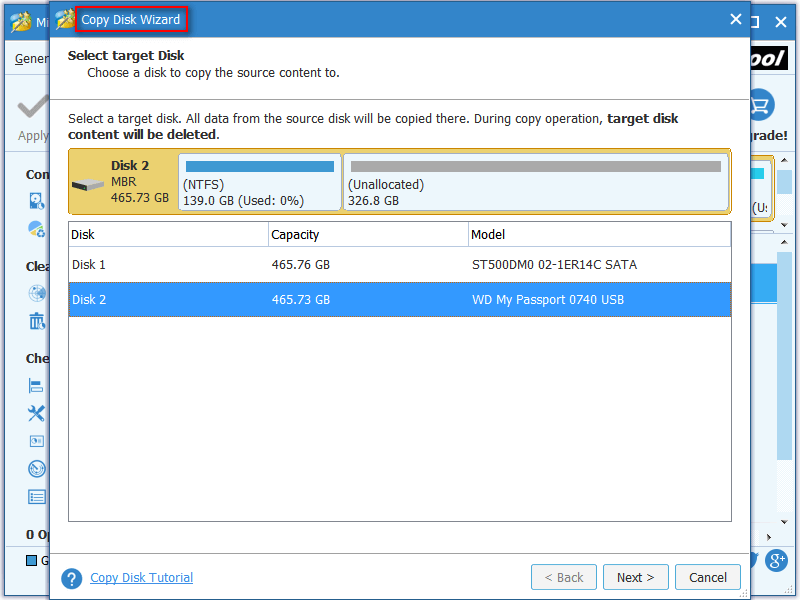Close the main MiniTool window

tap(781, 21)
